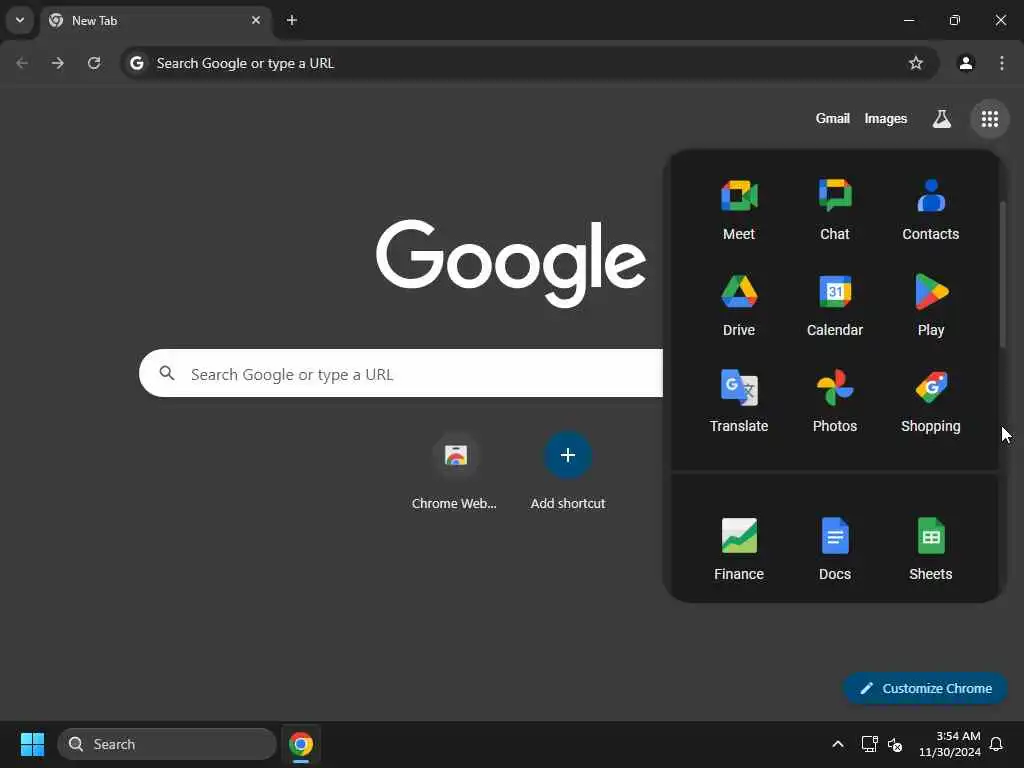The image size is (1024, 768).
Task: Open Google Shopping app
Action: (931, 401)
